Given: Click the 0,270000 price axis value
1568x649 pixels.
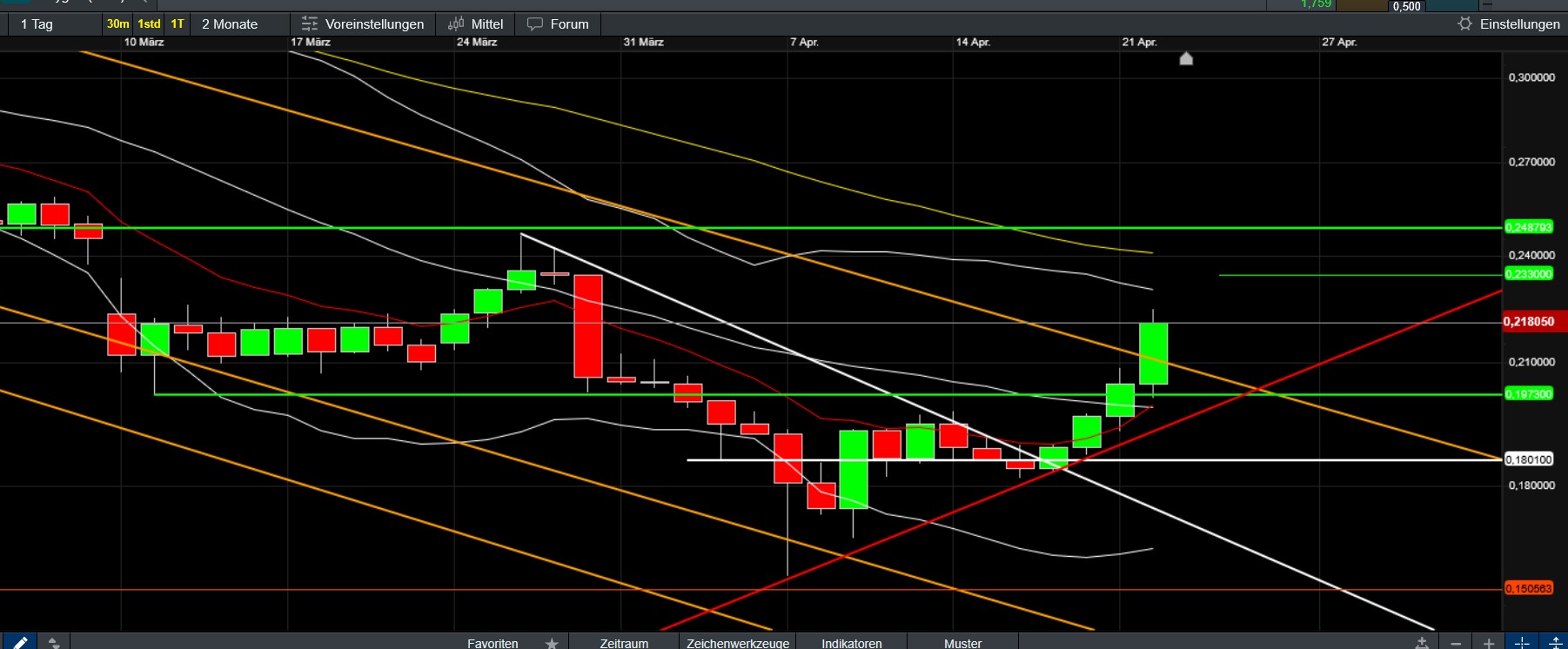Looking at the screenshot, I should [1531, 162].
